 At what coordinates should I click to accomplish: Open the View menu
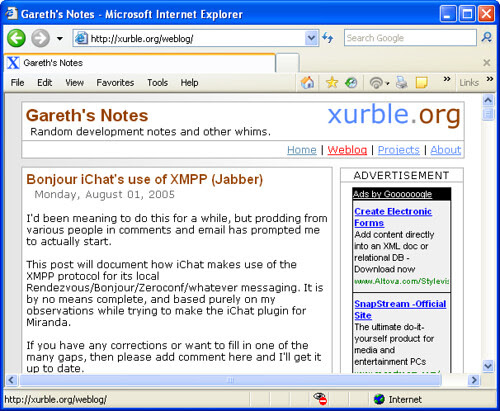74,83
